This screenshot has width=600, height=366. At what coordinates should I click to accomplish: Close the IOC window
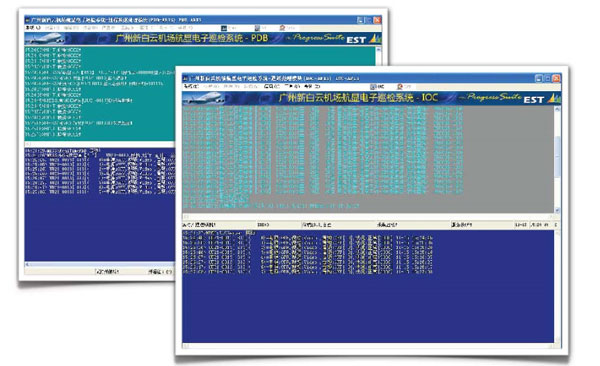556,78
